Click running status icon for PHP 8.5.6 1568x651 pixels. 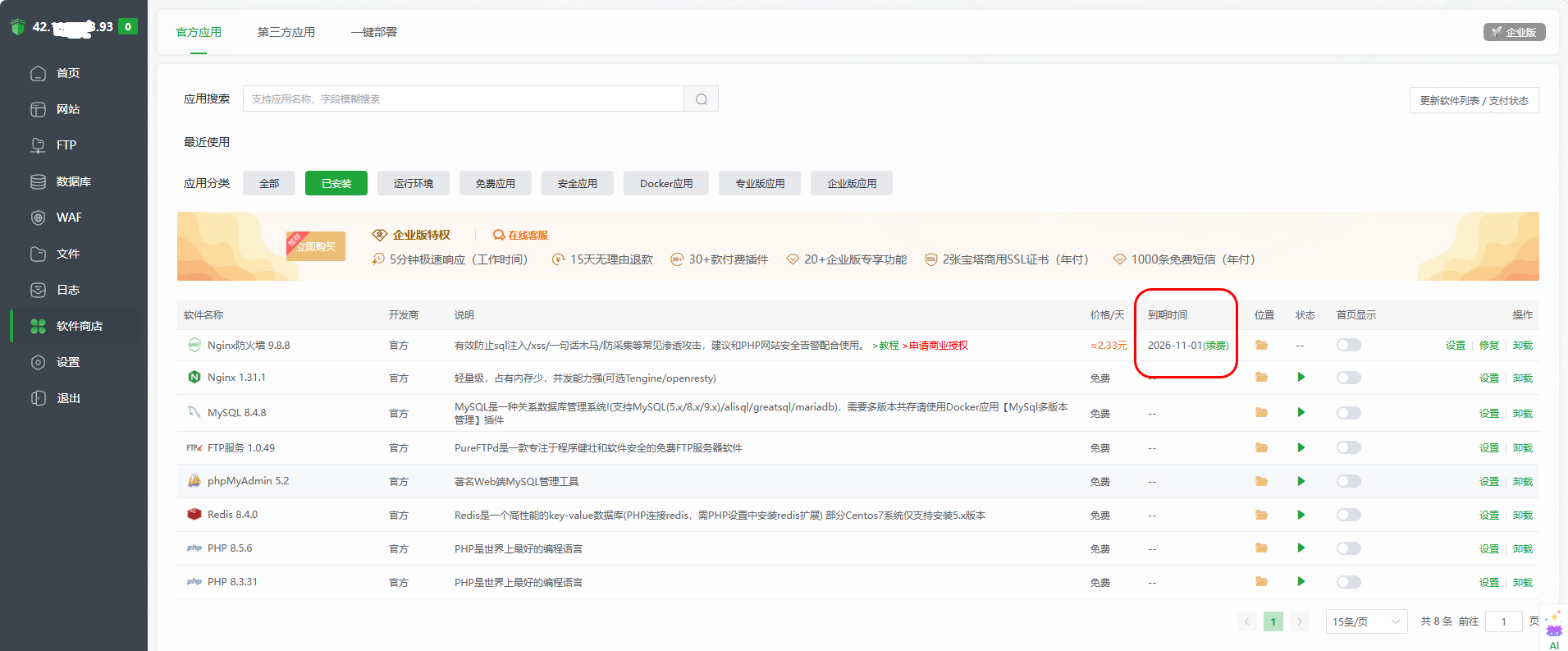pyautogui.click(x=1301, y=548)
